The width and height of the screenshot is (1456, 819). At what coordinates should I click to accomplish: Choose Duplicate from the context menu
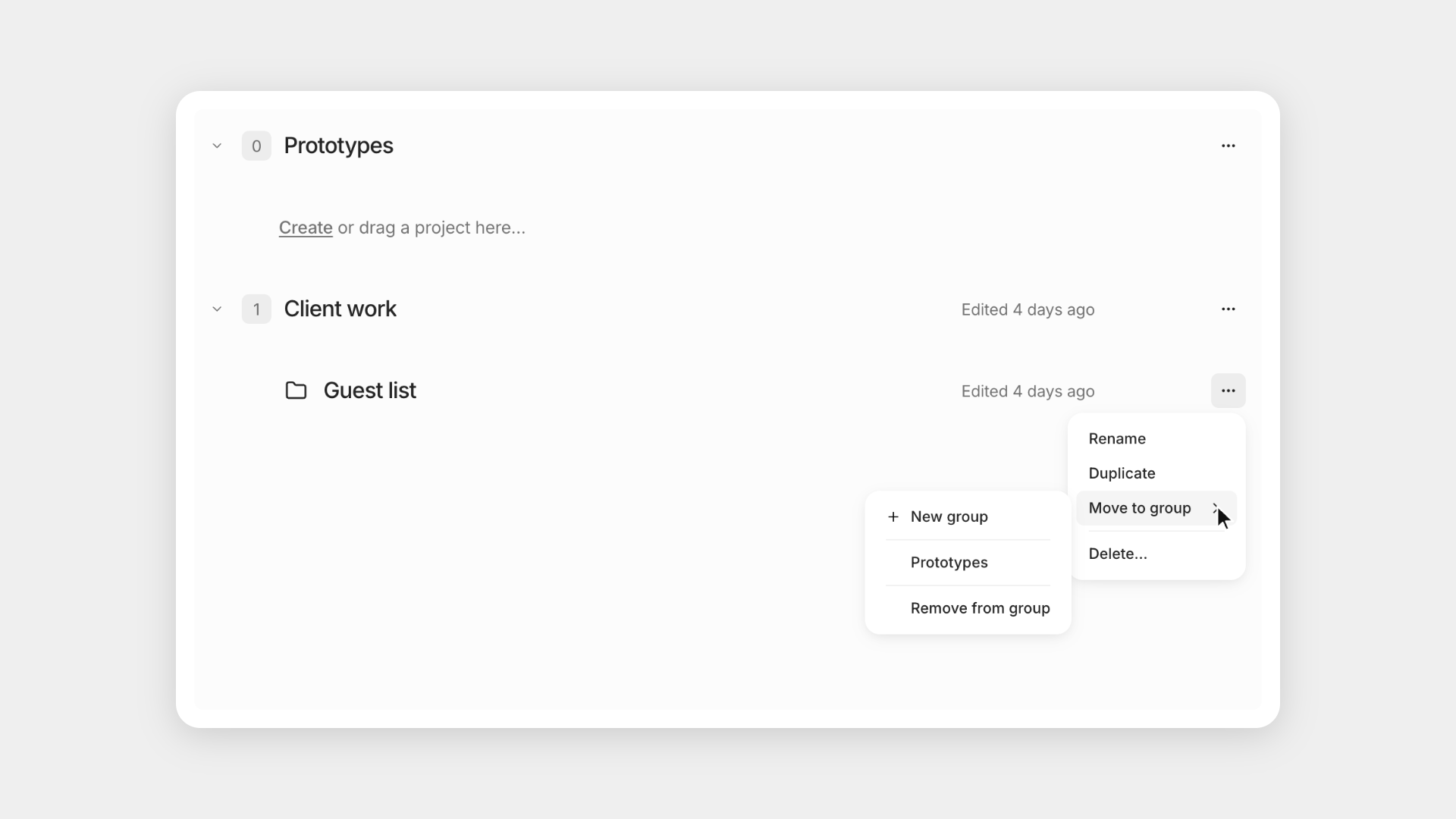[1156, 473]
